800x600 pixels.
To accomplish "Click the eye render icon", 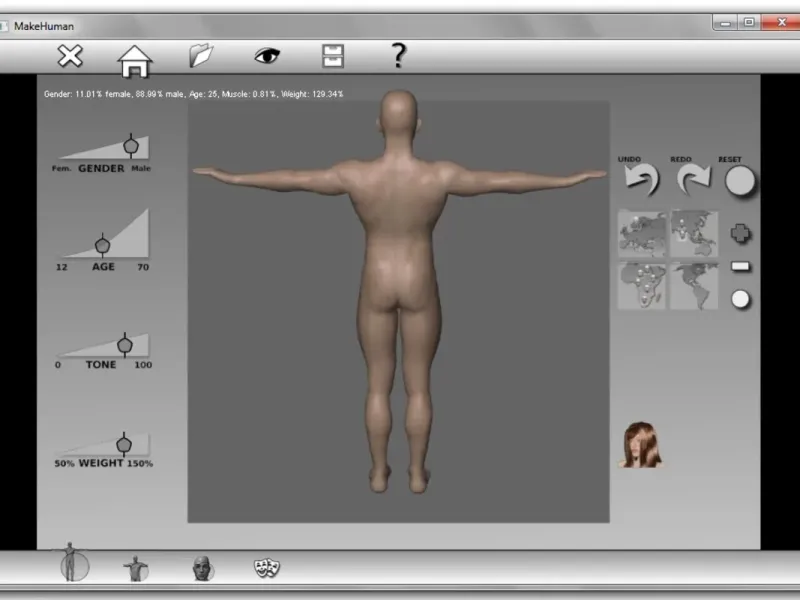I will point(267,55).
